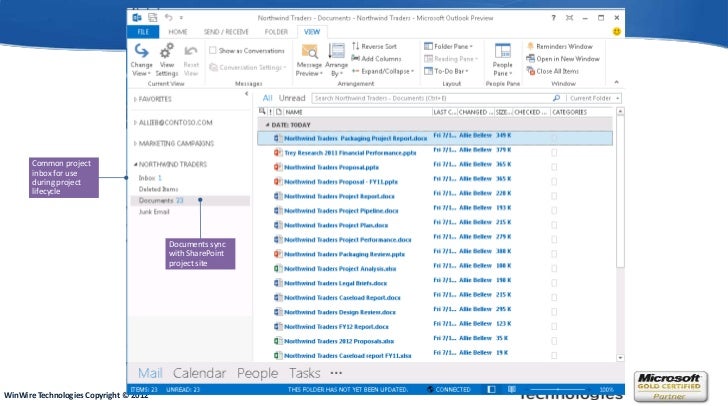The width and height of the screenshot is (728, 406).
Task: Click the Send/Receive All Folders quick access icon
Action: (x=153, y=18)
